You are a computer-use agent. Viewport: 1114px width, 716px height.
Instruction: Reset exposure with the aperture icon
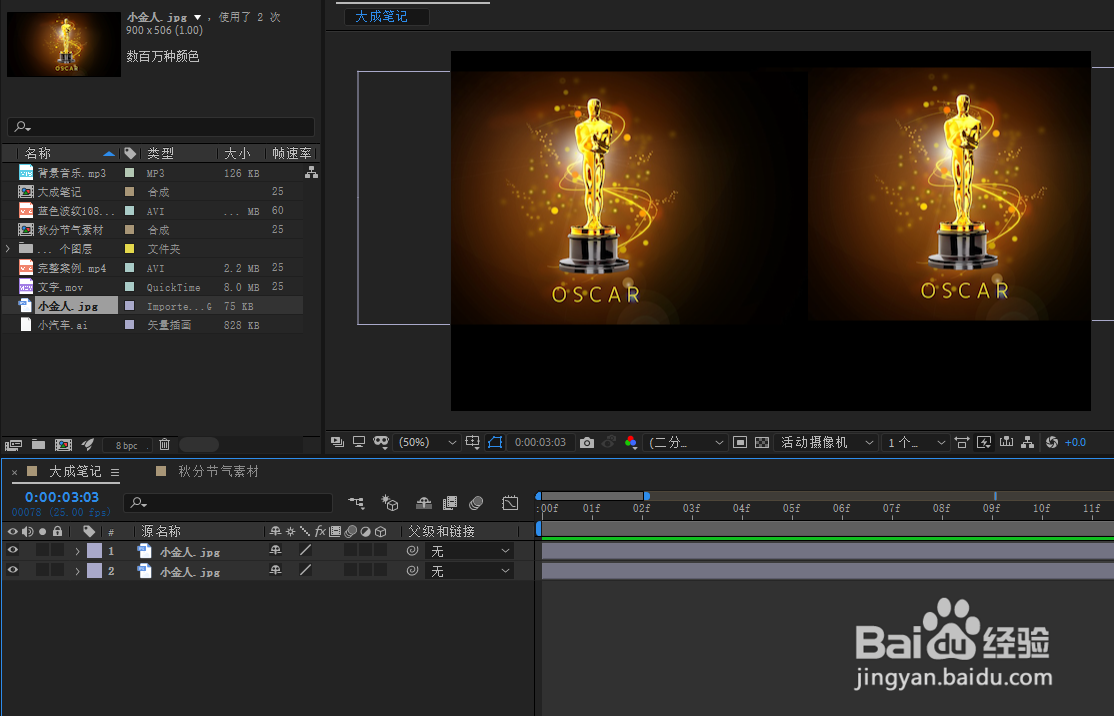click(1052, 443)
